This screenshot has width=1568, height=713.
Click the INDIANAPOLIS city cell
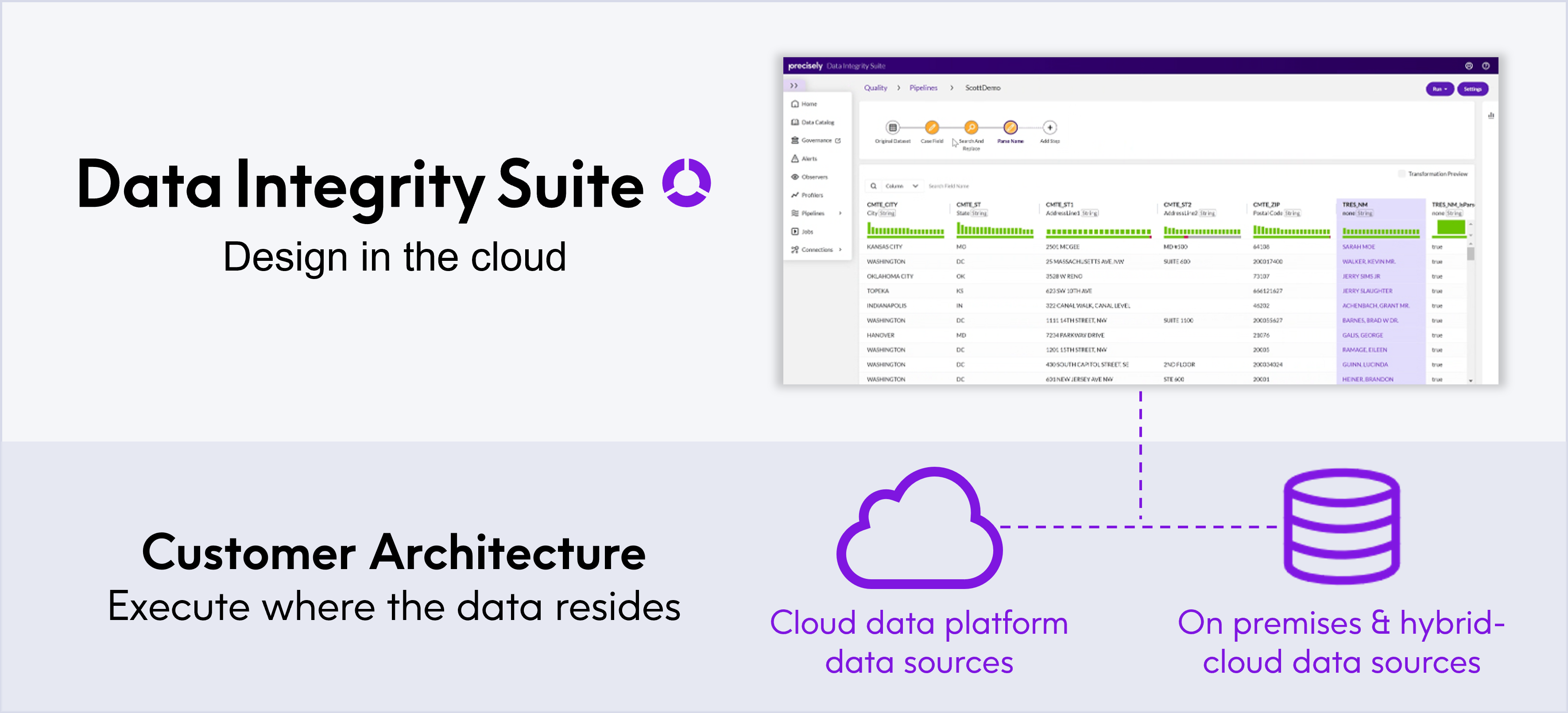[x=886, y=306]
